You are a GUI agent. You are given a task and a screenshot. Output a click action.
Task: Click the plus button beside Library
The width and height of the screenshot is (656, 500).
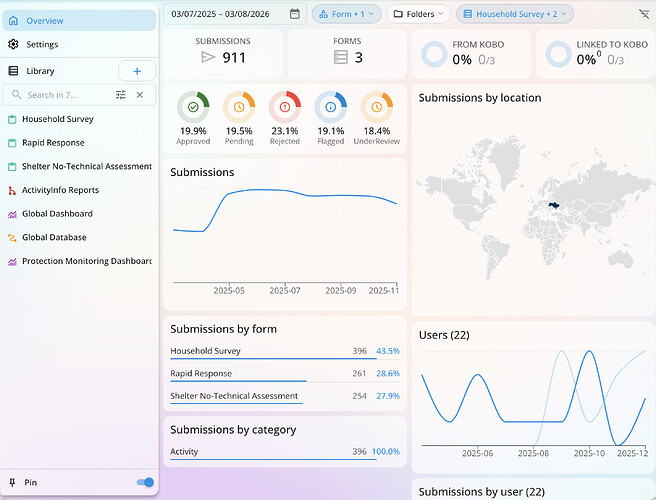coord(136,71)
